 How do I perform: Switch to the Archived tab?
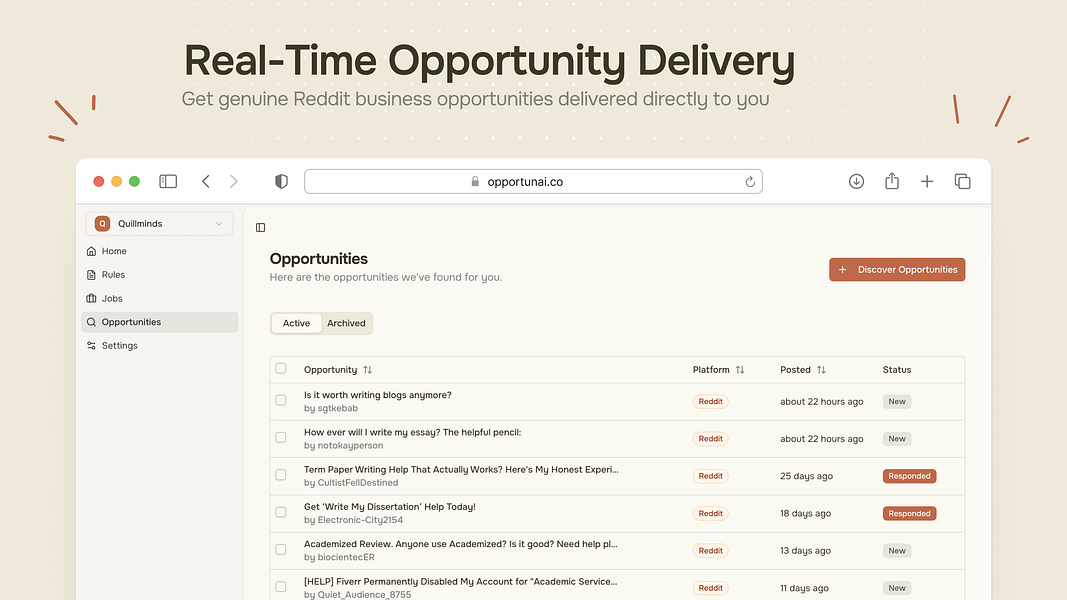[346, 323]
